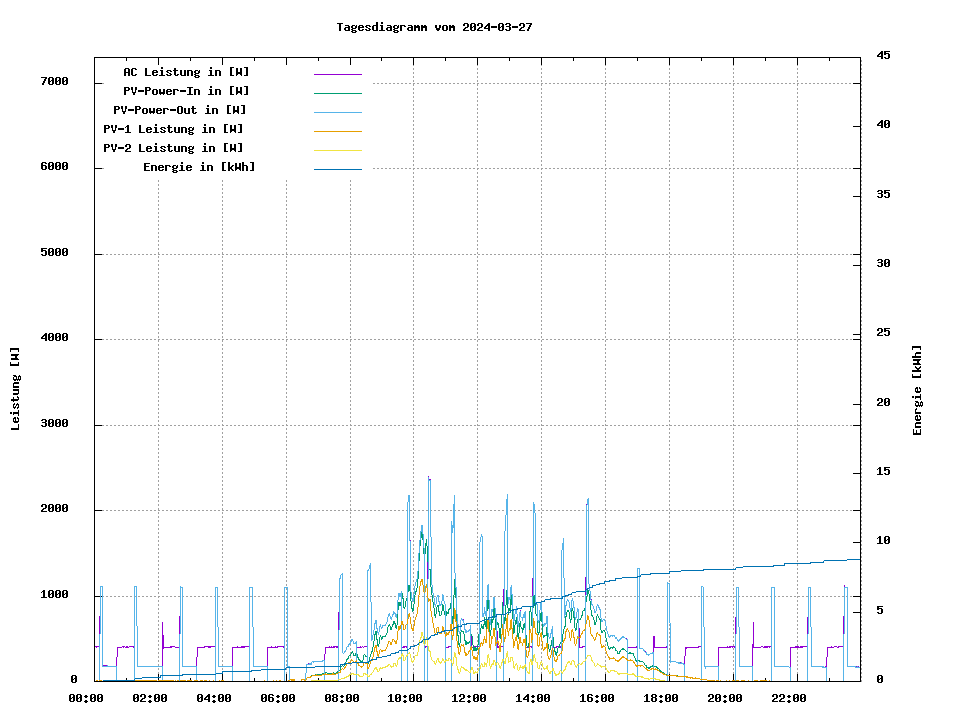
Task: Click the purple AC Leistung legend line
Action: [337, 74]
